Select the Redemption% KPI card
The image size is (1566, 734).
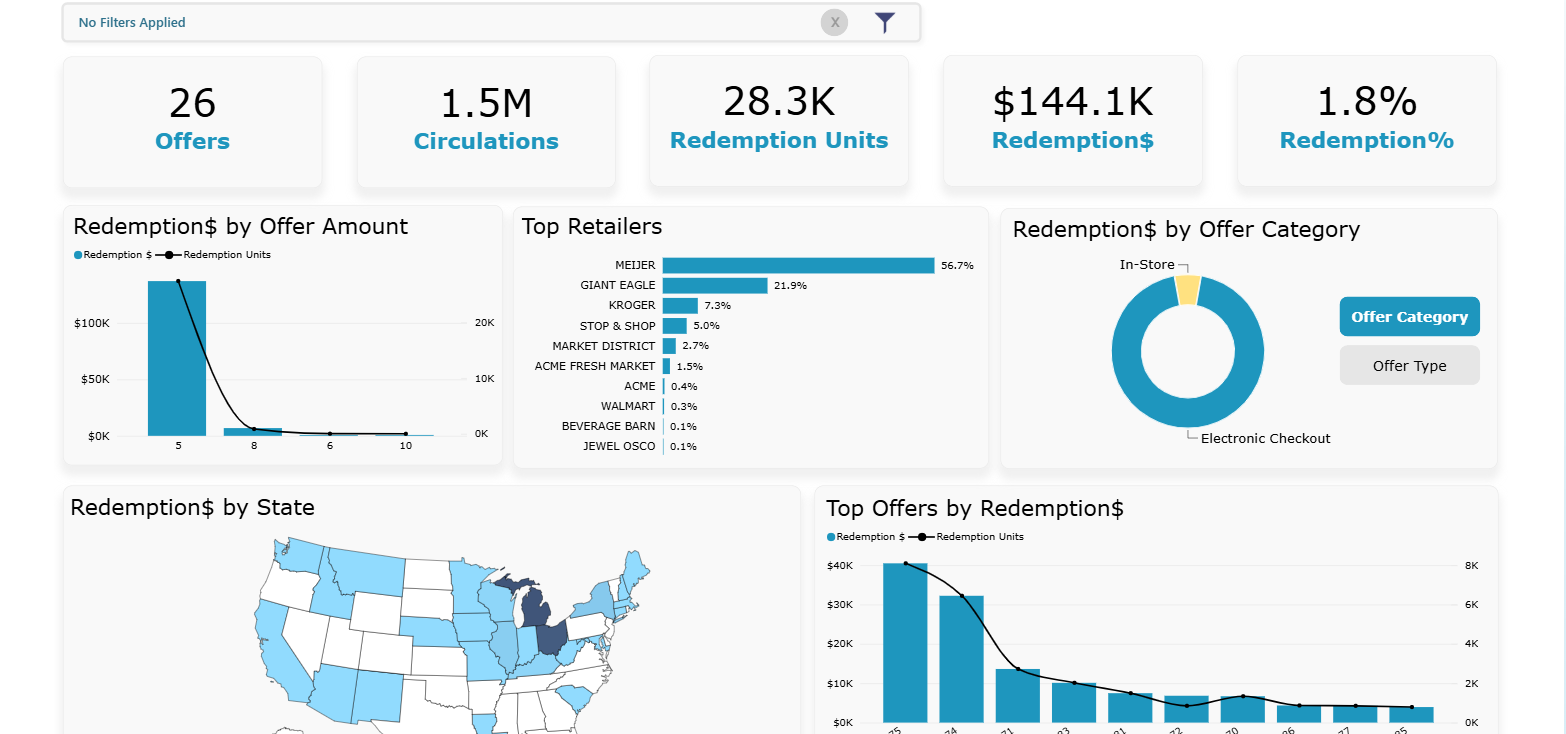1367,121
